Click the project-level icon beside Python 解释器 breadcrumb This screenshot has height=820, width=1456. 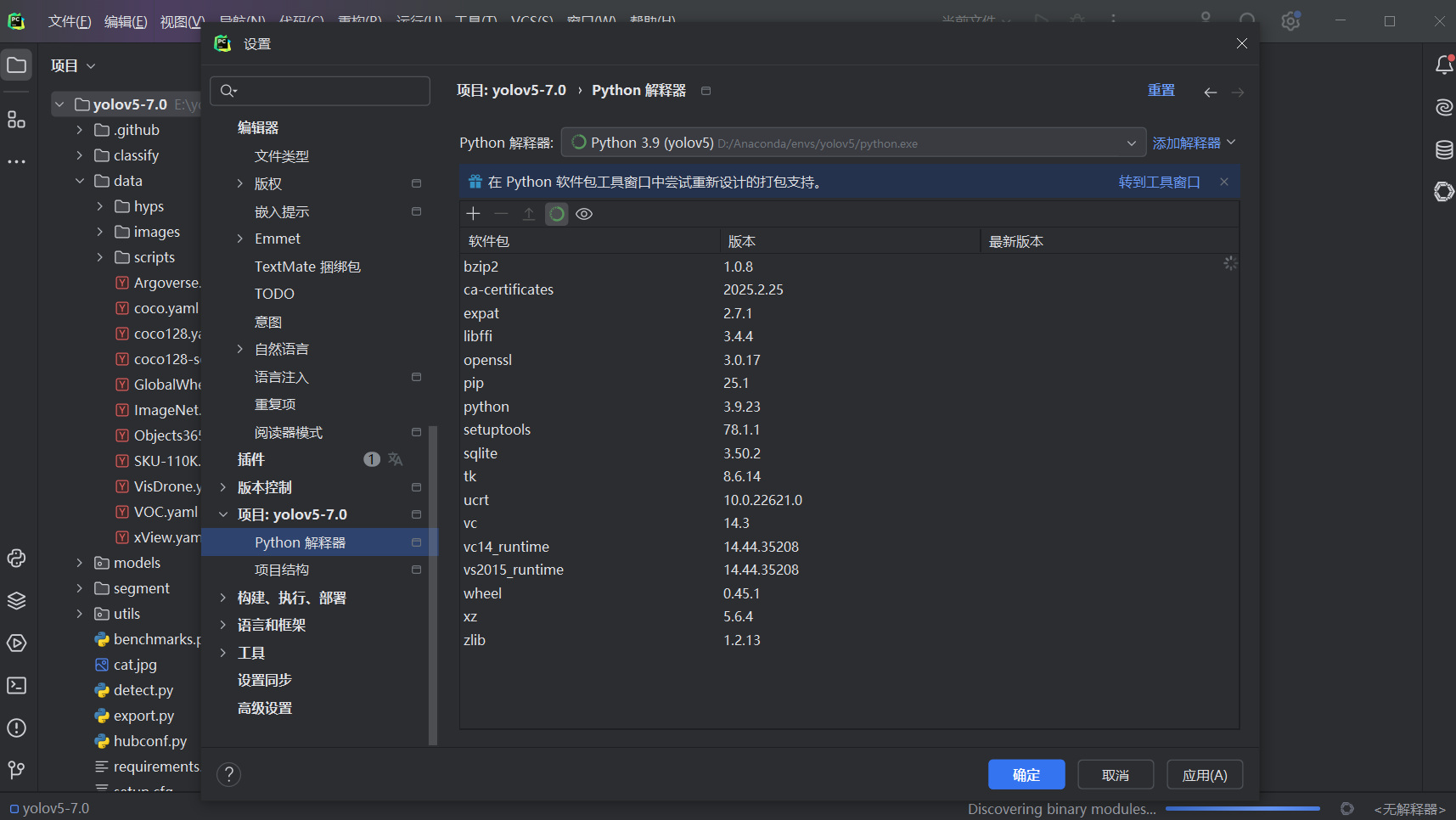pos(706,91)
